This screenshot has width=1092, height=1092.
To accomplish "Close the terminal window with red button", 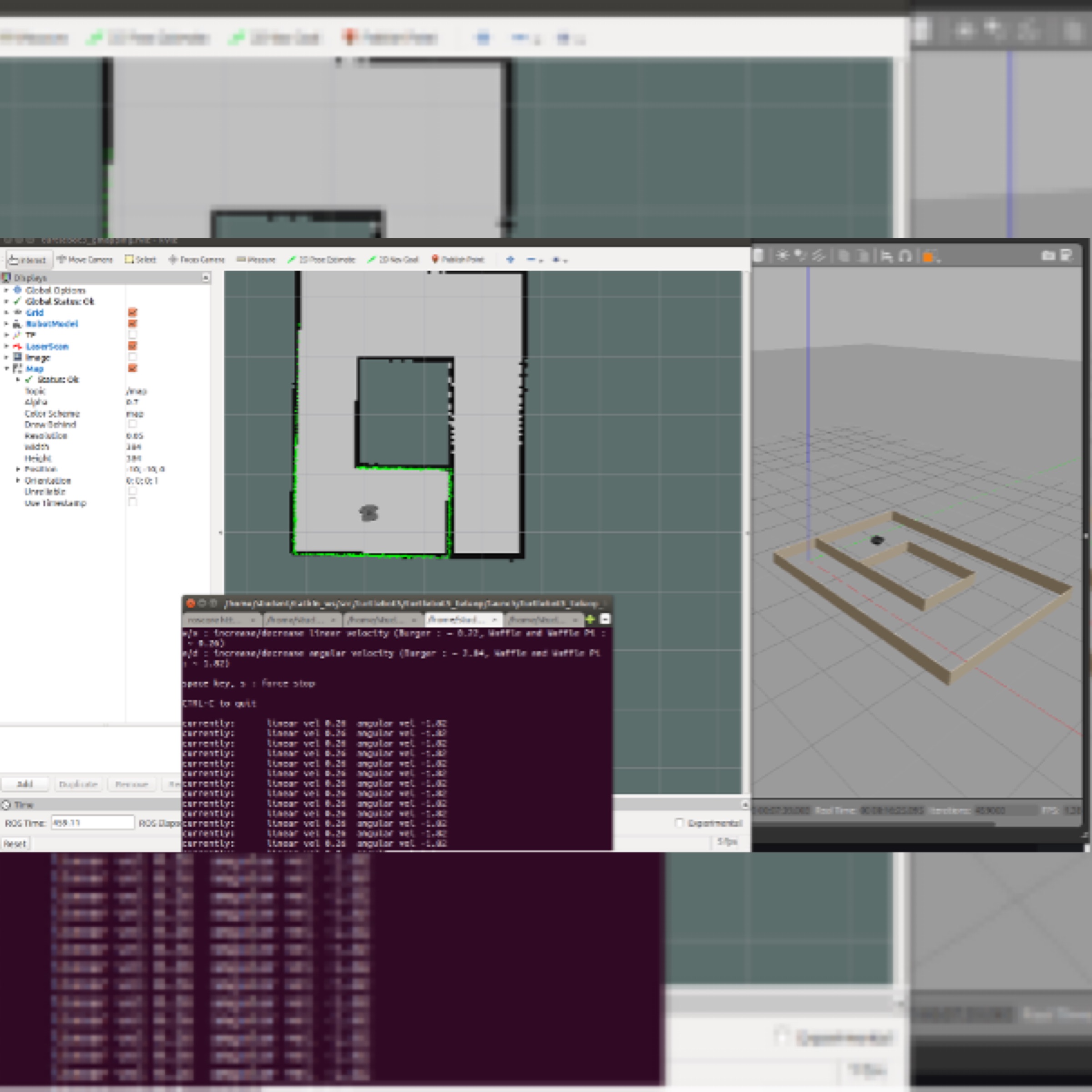I will 191,604.
